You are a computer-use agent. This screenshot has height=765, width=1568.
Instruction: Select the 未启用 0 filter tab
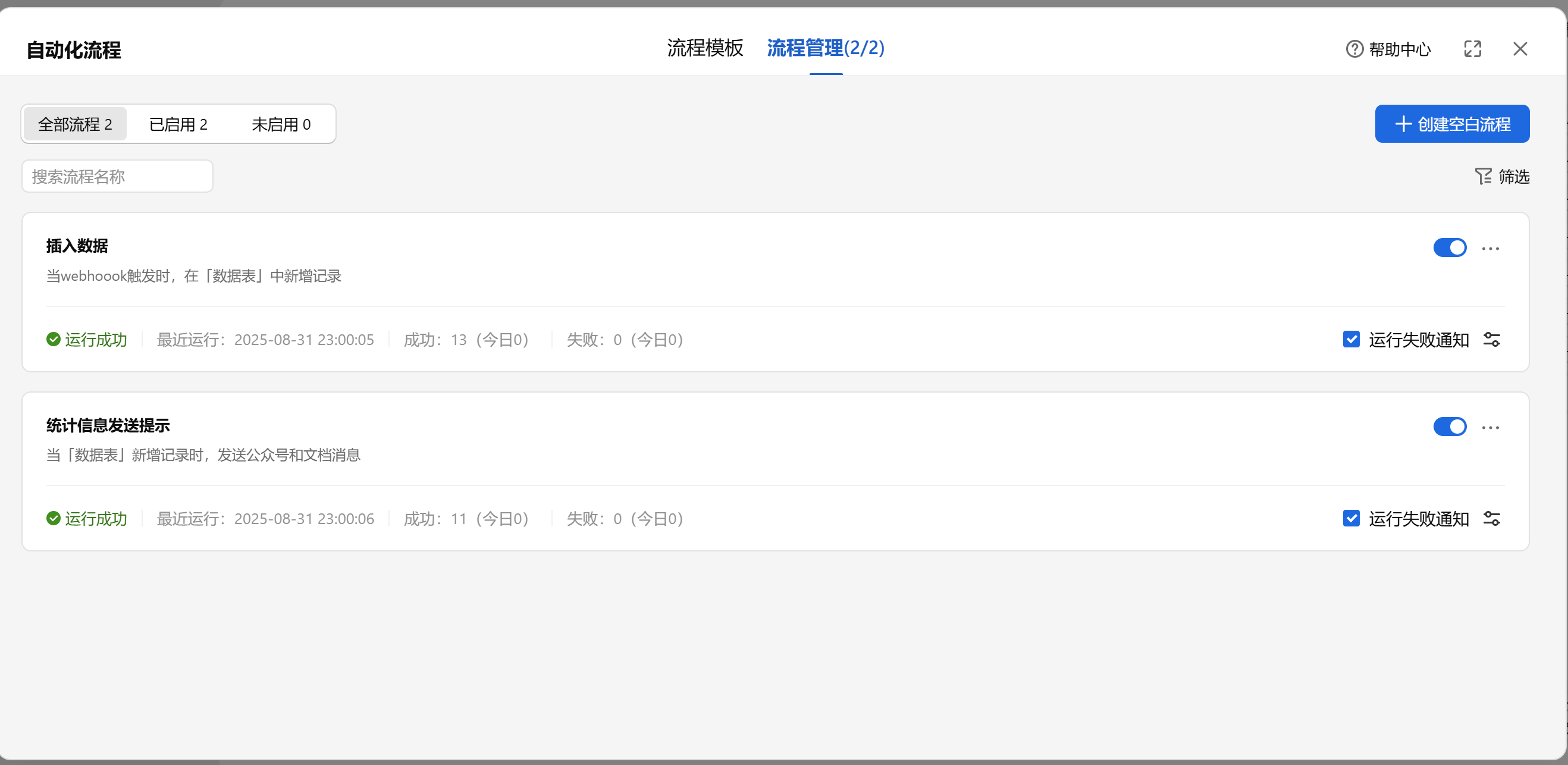coord(281,124)
